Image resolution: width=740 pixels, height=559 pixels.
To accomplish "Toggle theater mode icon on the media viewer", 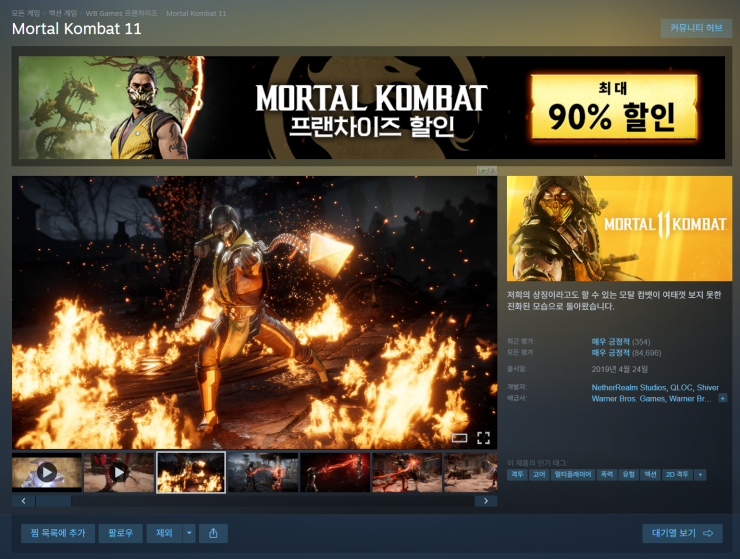I will (459, 438).
